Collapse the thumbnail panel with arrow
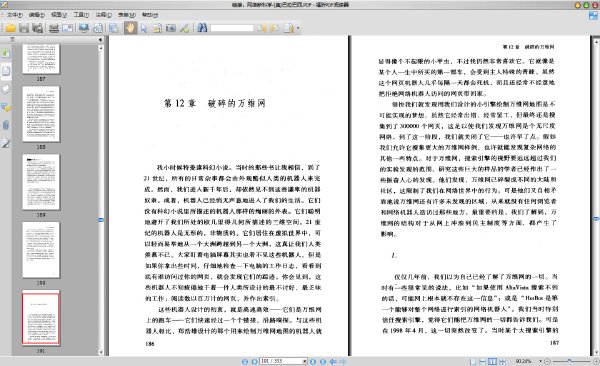The height and width of the screenshot is (366, 600). pos(100,39)
